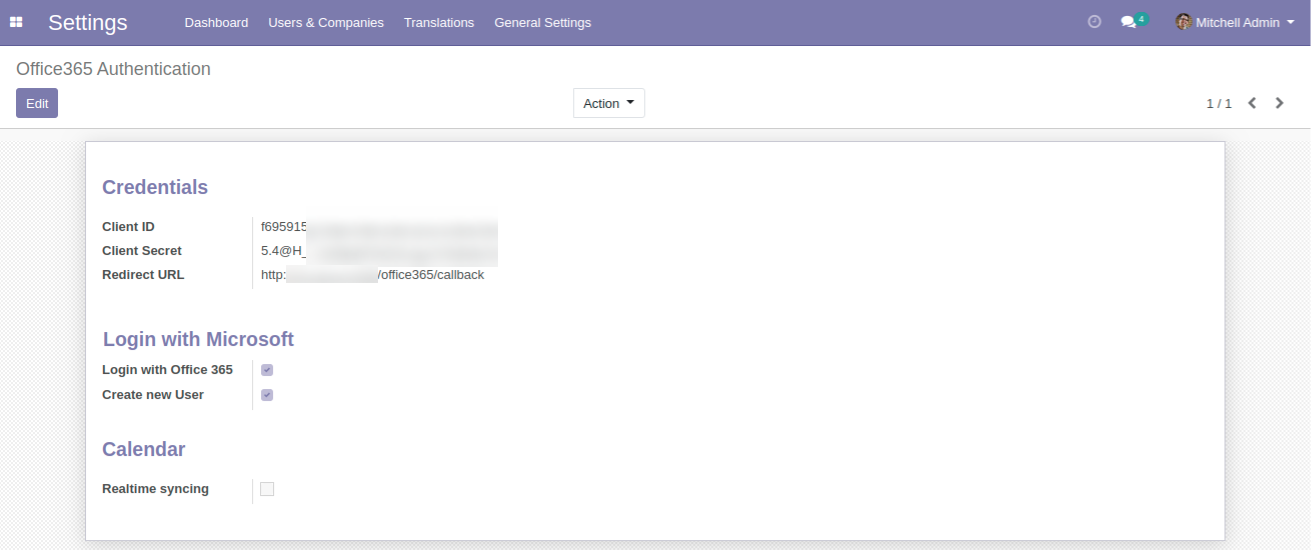Click the Client Secret value
Viewport: 1312px width, 550px height.
click(378, 251)
